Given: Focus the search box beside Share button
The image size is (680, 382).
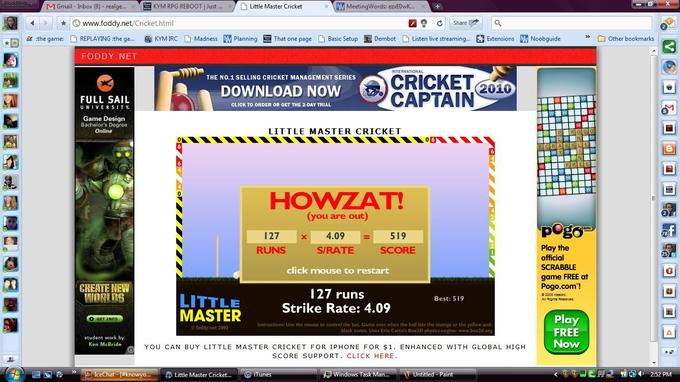Looking at the screenshot, I should click(x=572, y=23).
